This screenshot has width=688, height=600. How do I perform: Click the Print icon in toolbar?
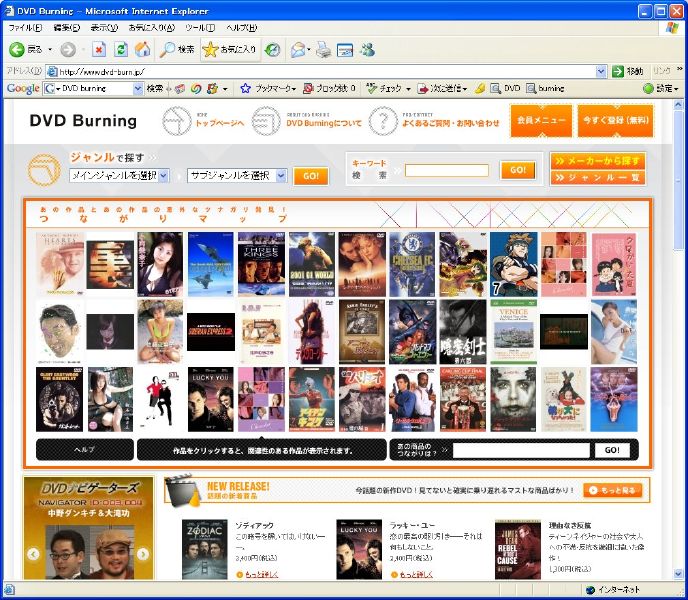coord(322,49)
